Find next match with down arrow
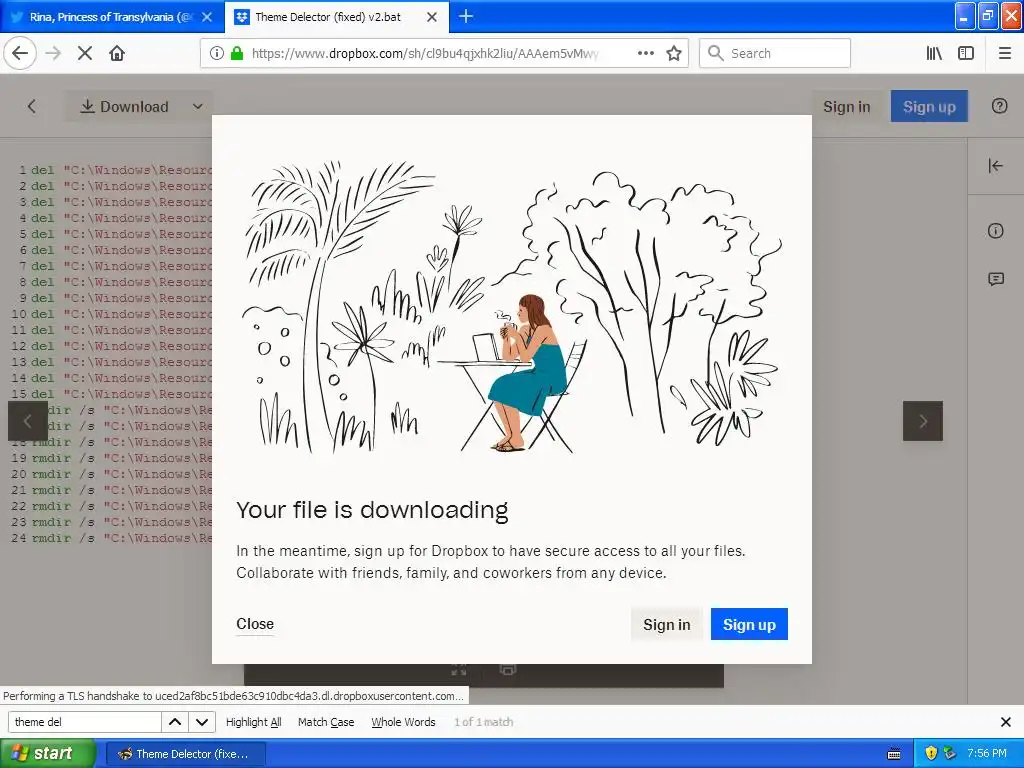Image resolution: width=1024 pixels, height=768 pixels. point(202,722)
